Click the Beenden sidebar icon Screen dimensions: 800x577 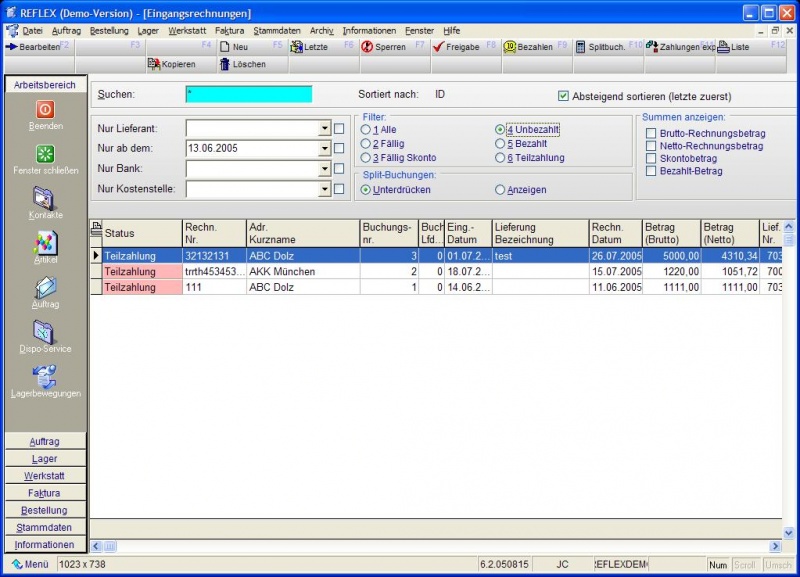click(x=45, y=109)
